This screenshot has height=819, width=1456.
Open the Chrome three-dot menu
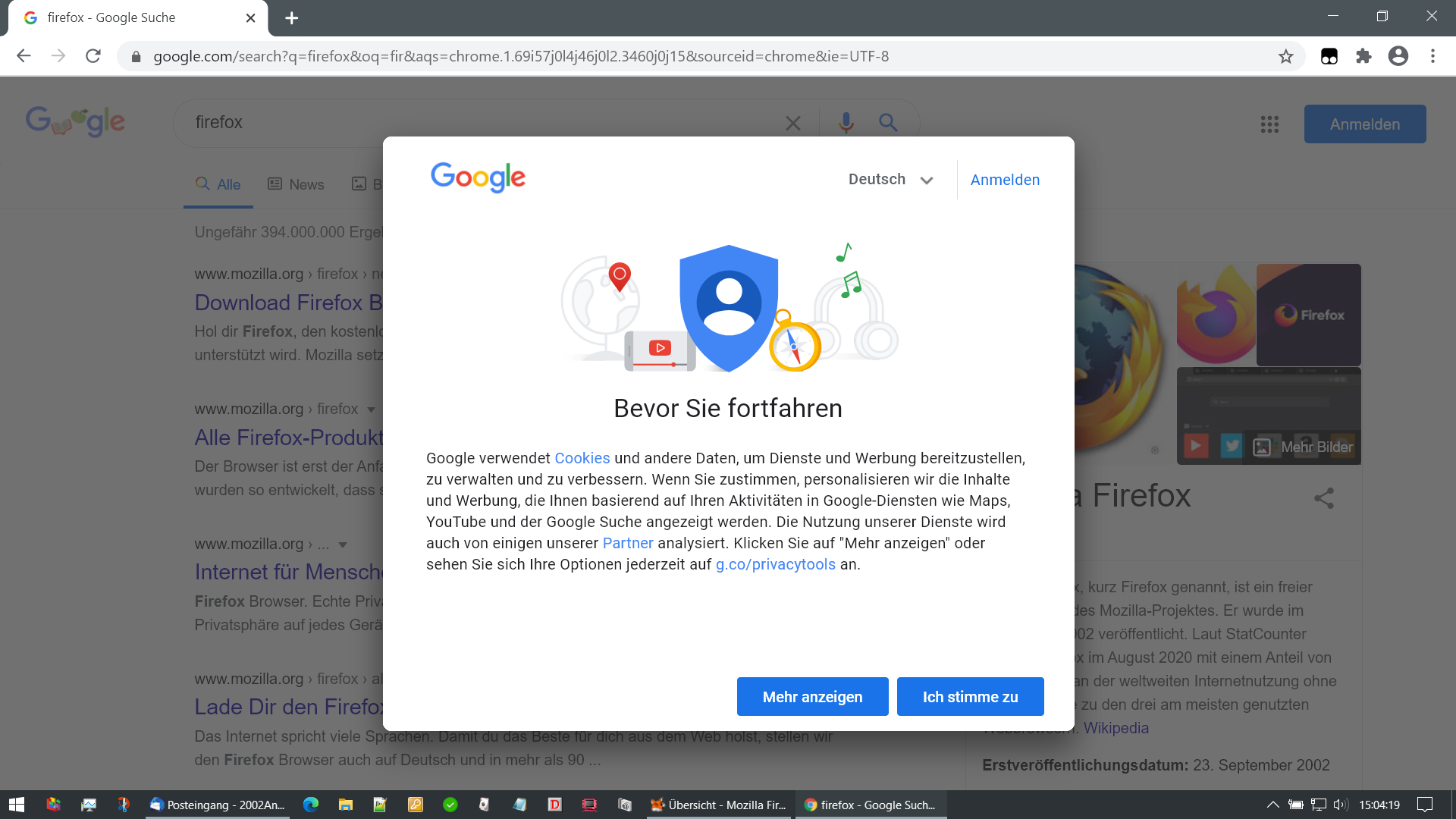pyautogui.click(x=1432, y=56)
